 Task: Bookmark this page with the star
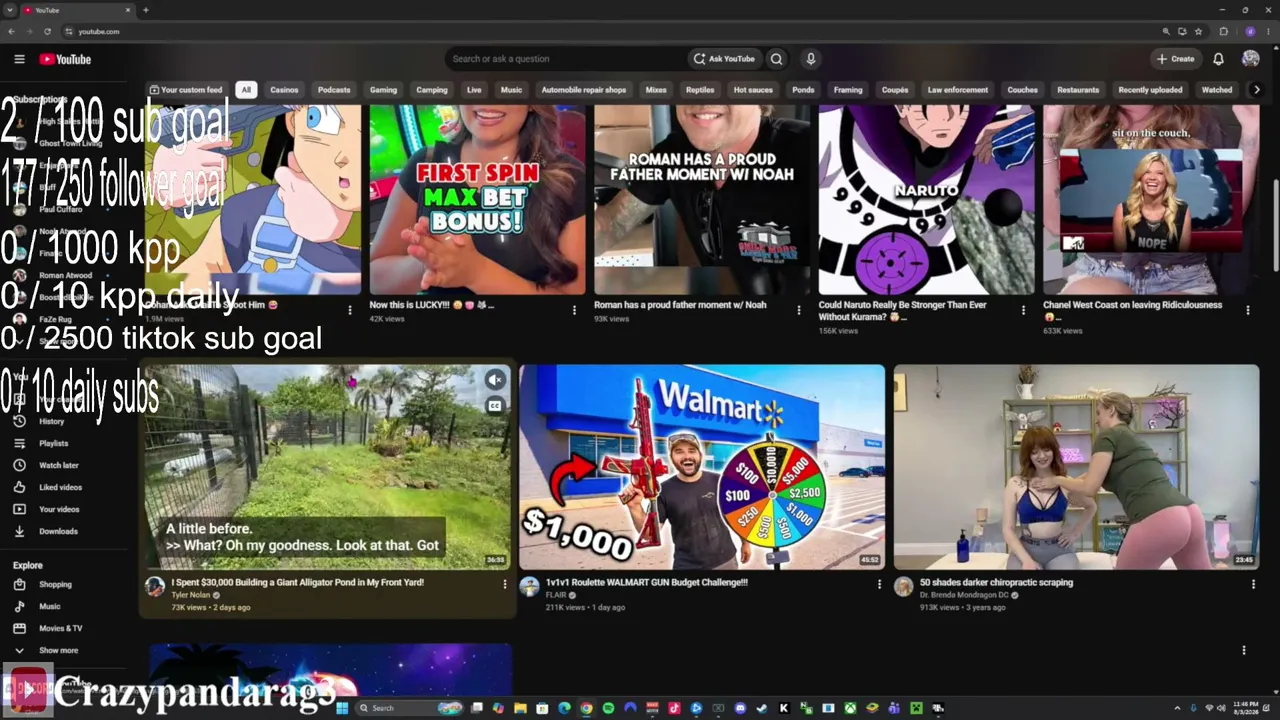(x=1198, y=31)
